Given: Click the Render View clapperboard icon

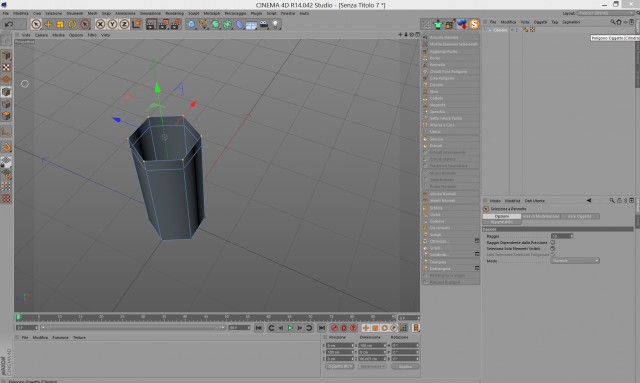Looking at the screenshot, I should point(151,24).
